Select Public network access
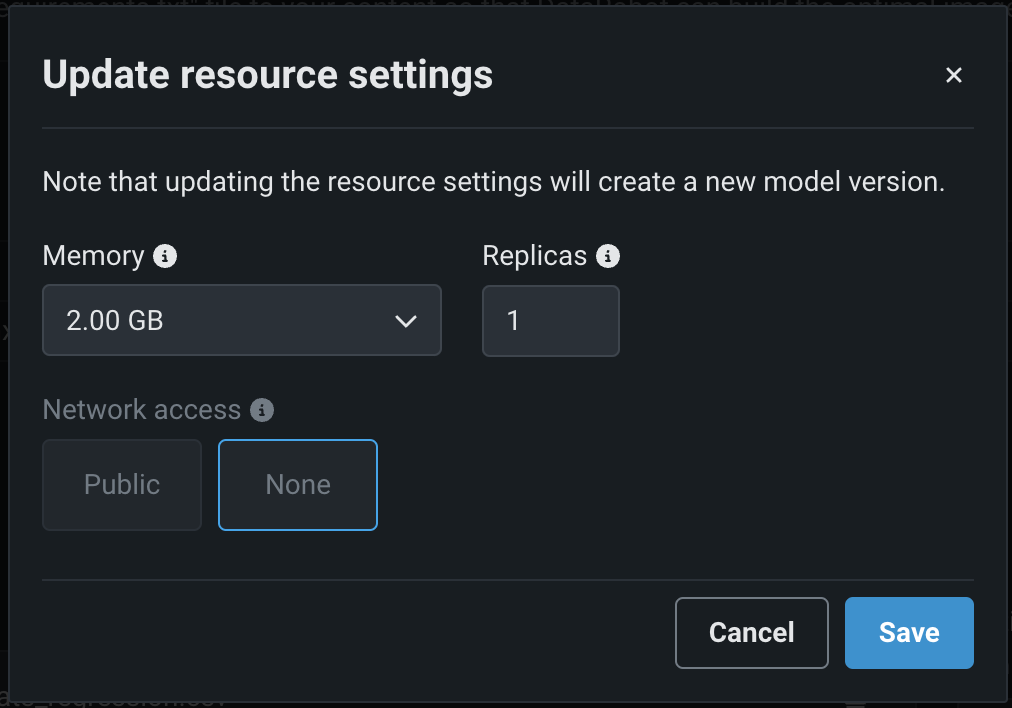This screenshot has width=1012, height=708. [x=122, y=485]
